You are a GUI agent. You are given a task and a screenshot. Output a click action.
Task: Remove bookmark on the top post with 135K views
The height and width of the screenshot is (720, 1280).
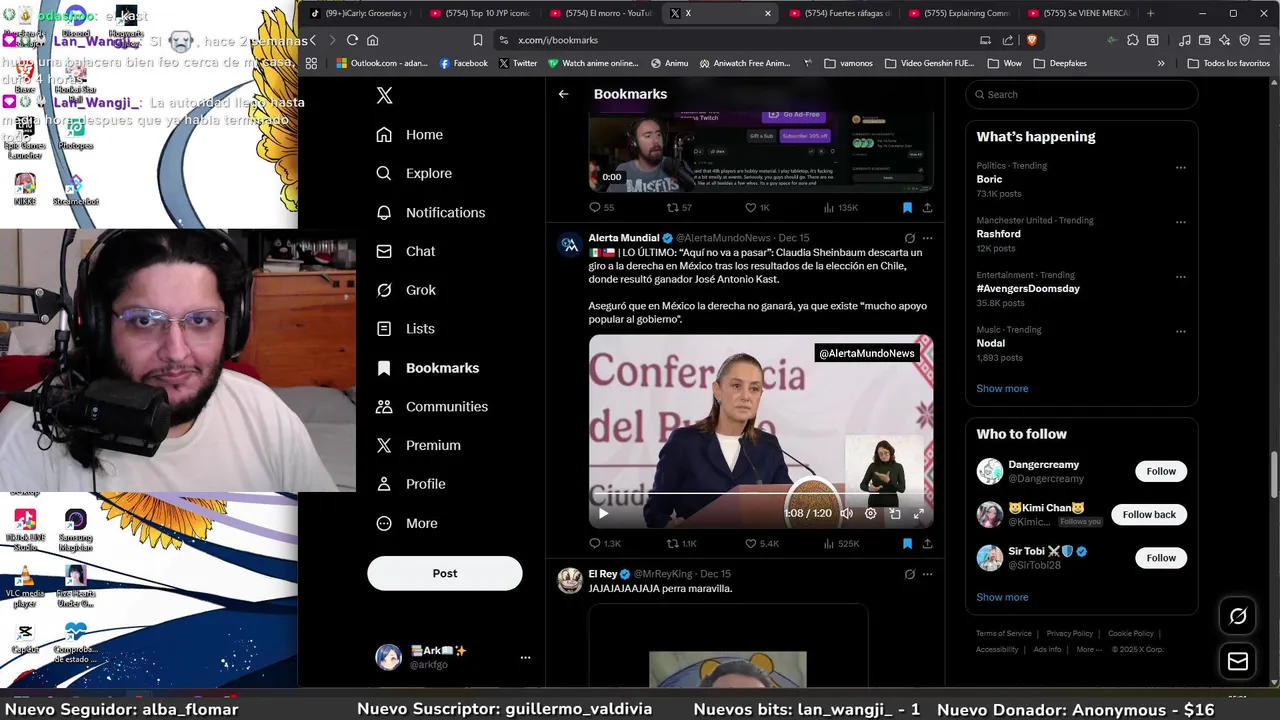(907, 207)
